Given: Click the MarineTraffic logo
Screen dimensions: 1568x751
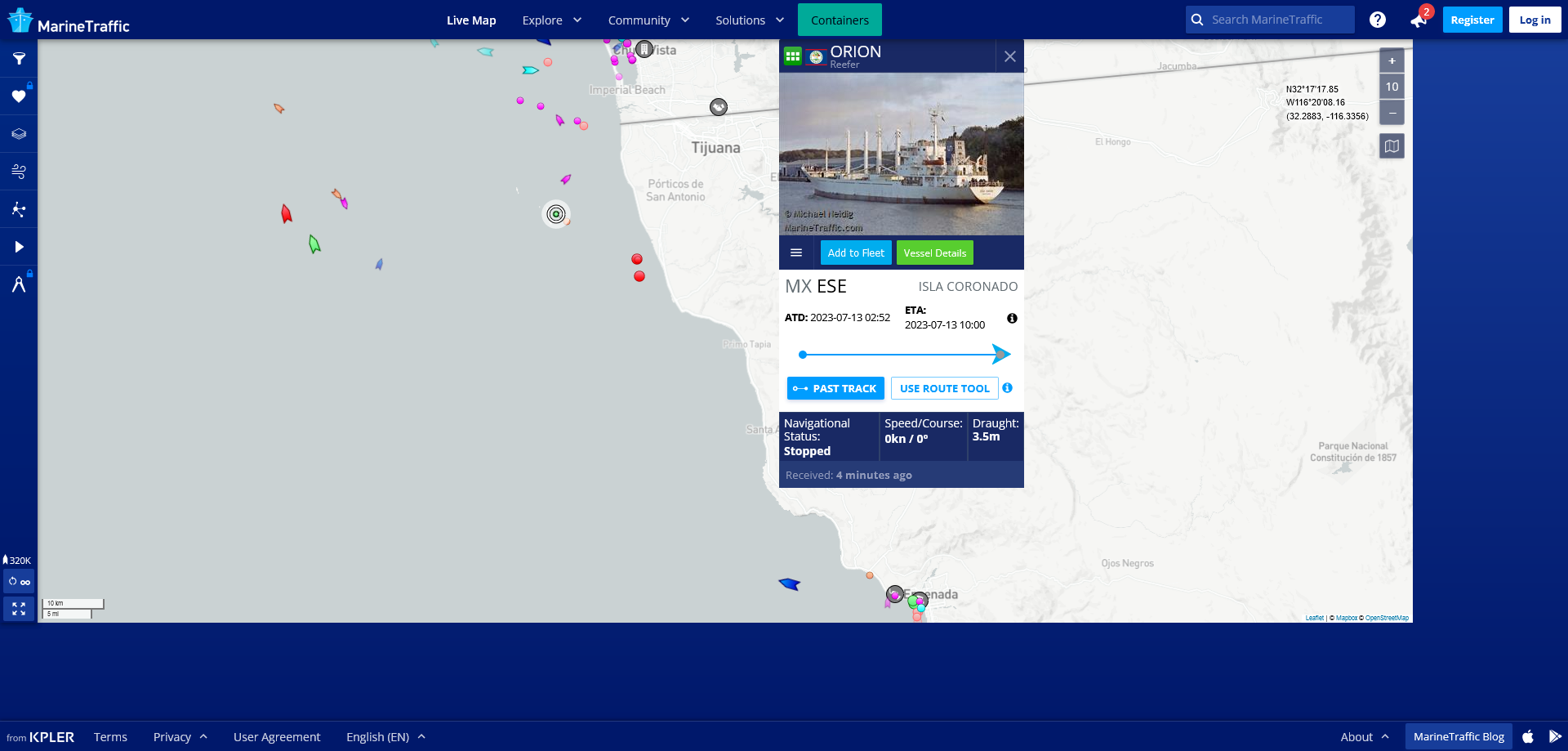Looking at the screenshot, I should (x=69, y=21).
